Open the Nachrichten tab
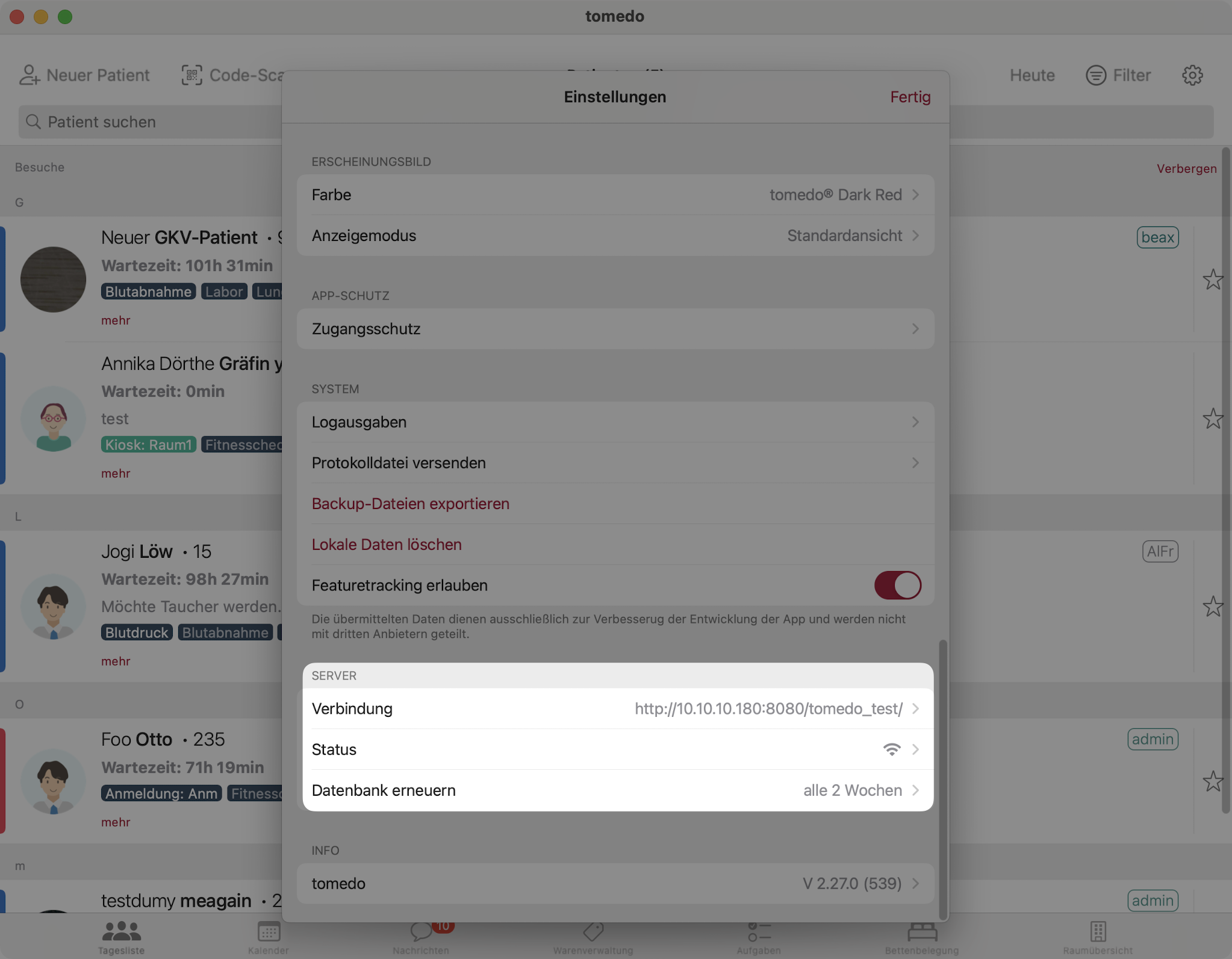This screenshot has height=959, width=1232. coord(421,937)
